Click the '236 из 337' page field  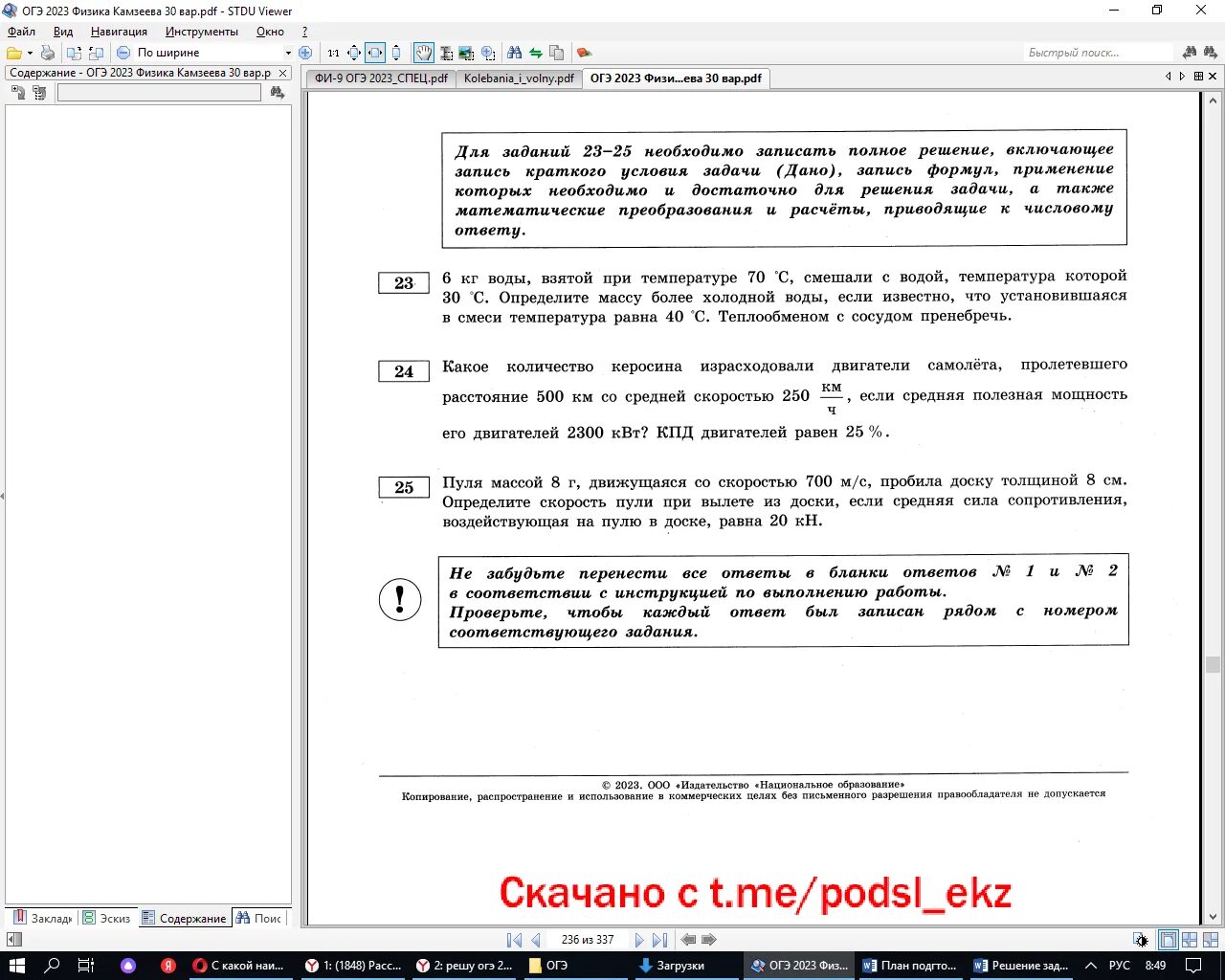point(588,940)
